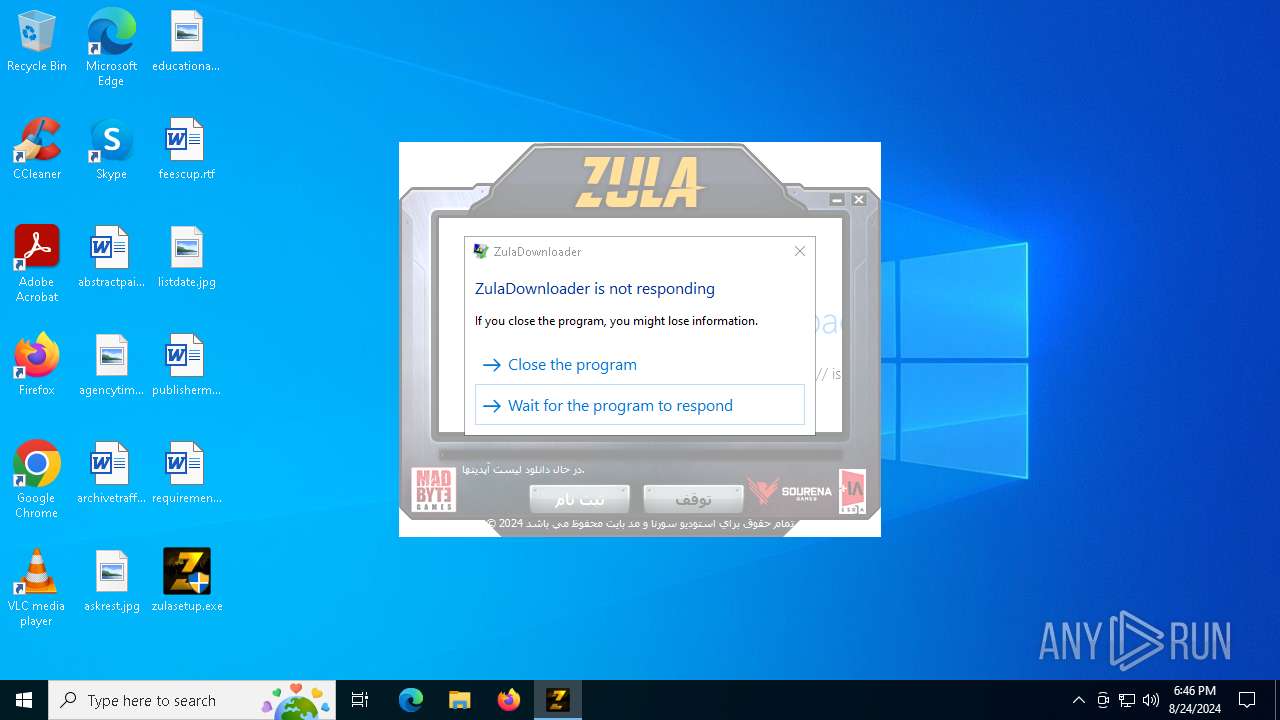
Task: Open Task View from the taskbar
Action: (360, 700)
